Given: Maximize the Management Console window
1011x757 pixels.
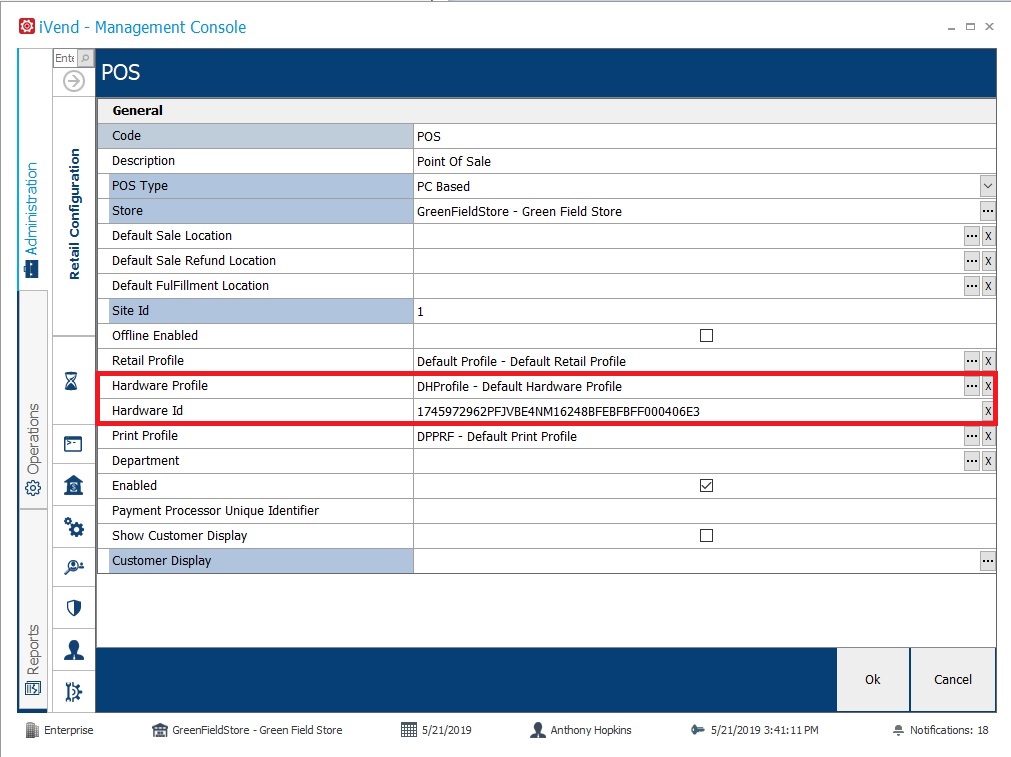Looking at the screenshot, I should pyautogui.click(x=970, y=26).
